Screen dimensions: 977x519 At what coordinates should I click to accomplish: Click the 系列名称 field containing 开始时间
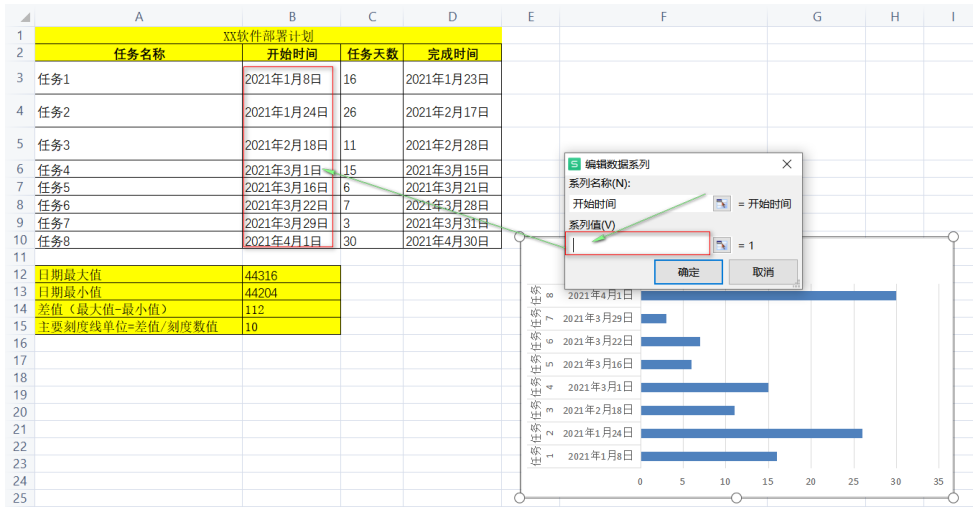coord(638,204)
